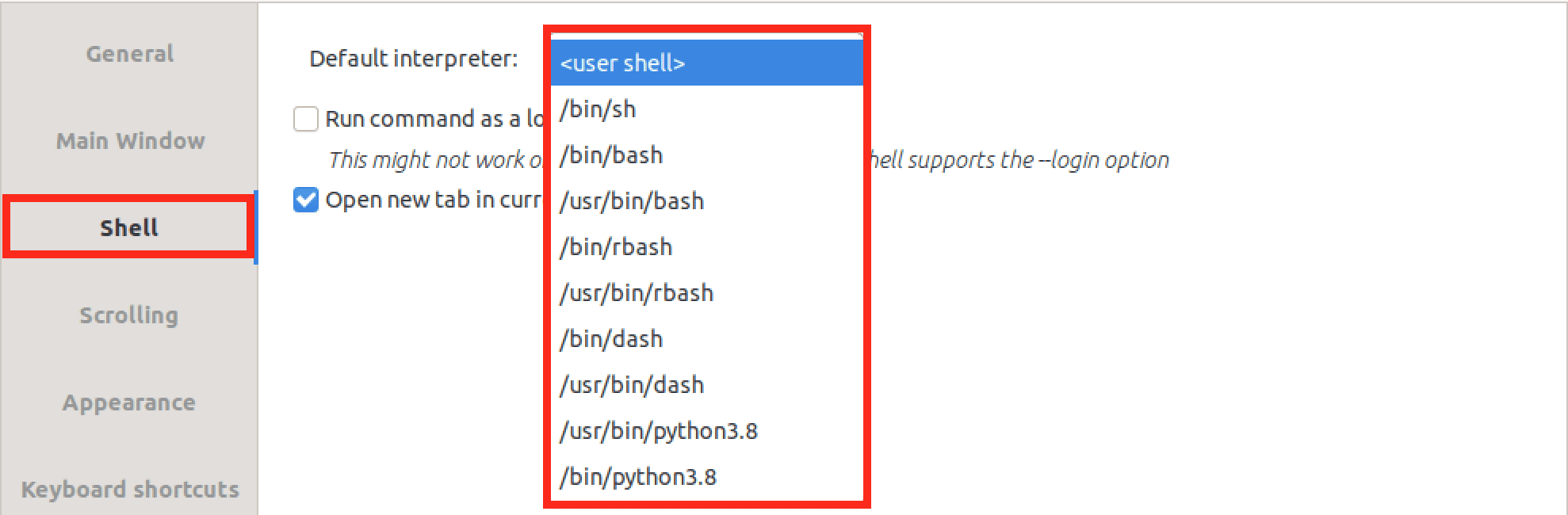Image resolution: width=1568 pixels, height=515 pixels.
Task: Switch to Main Window settings tab
Action: click(x=130, y=141)
